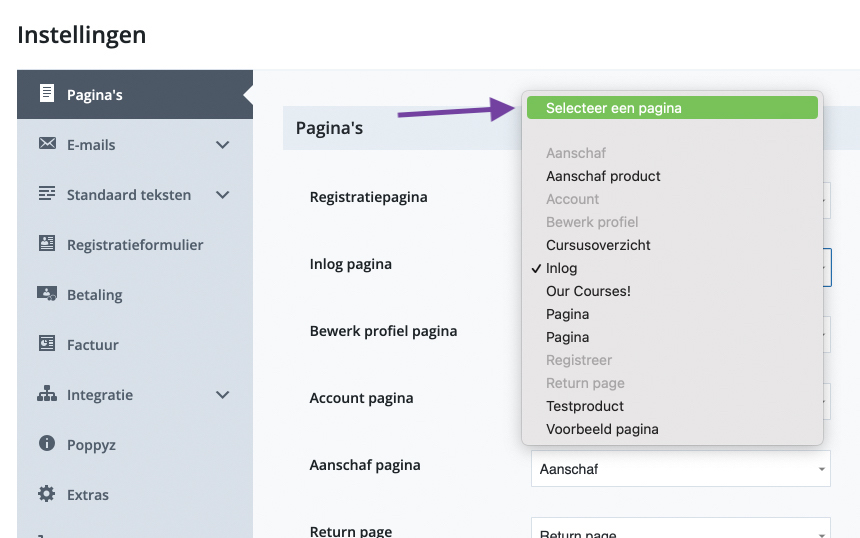The image size is (860, 538).
Task: Click the Factuur invoice icon
Action: point(46,344)
